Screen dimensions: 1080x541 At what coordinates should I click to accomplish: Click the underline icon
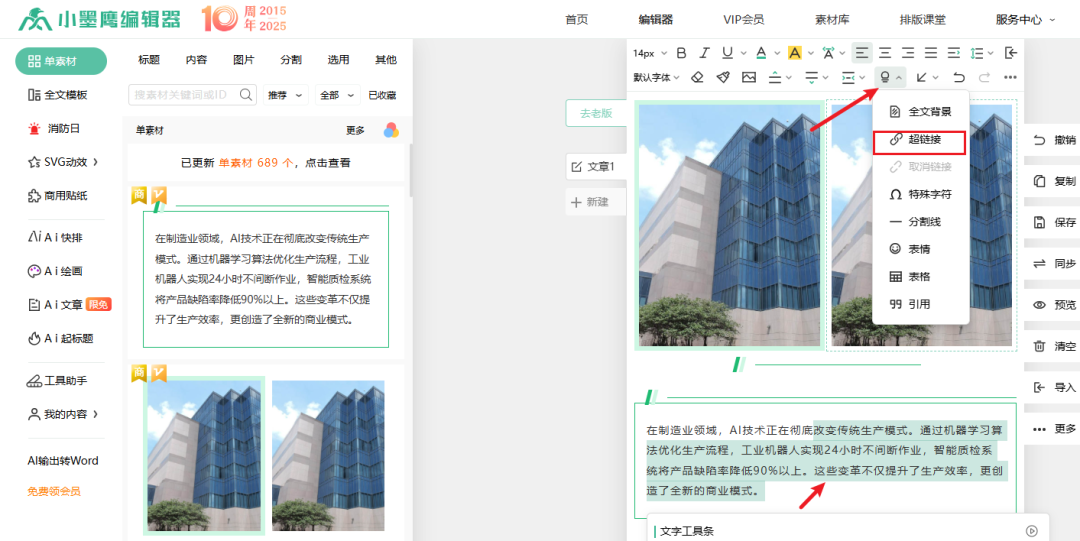[727, 52]
